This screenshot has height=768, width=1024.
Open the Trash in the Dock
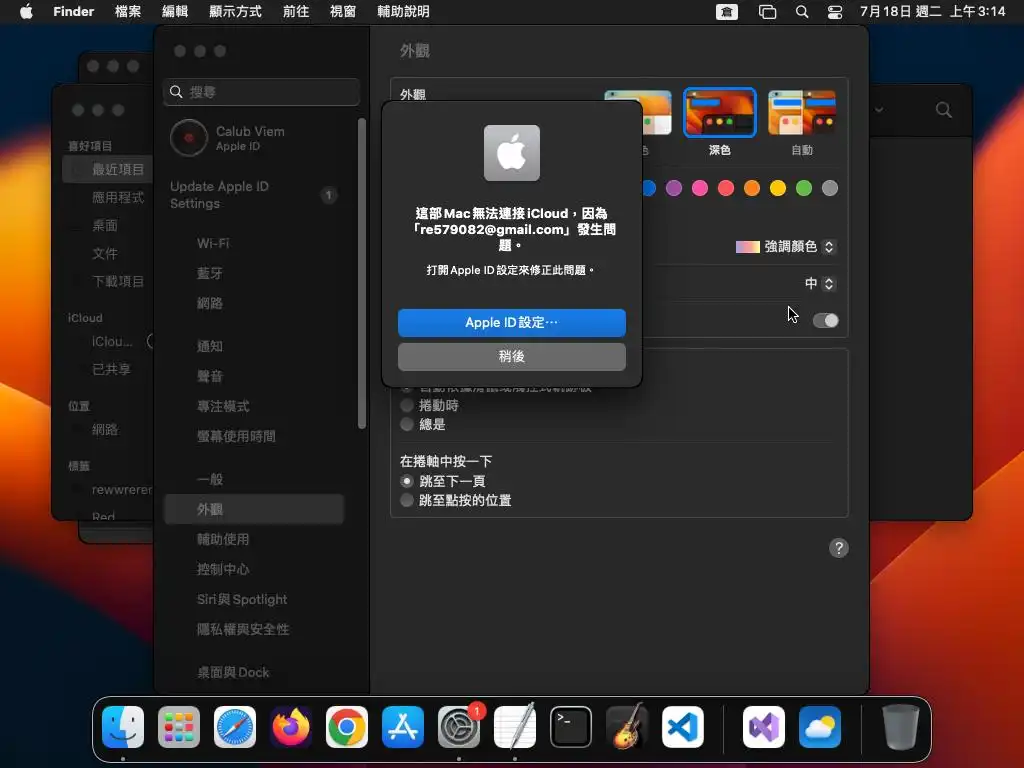[x=901, y=727]
